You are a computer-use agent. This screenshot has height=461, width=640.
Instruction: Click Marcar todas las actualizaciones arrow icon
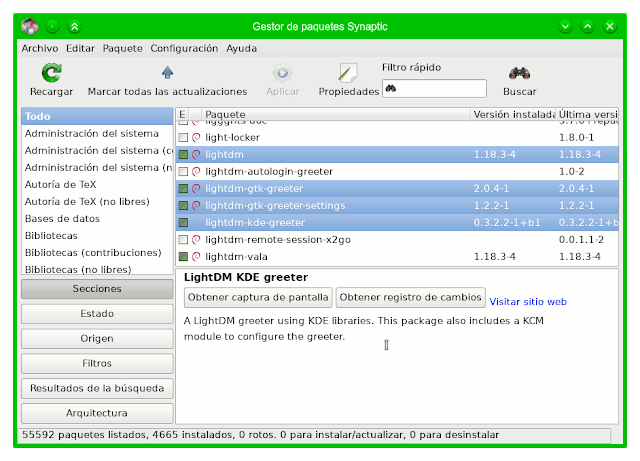pyautogui.click(x=167, y=73)
